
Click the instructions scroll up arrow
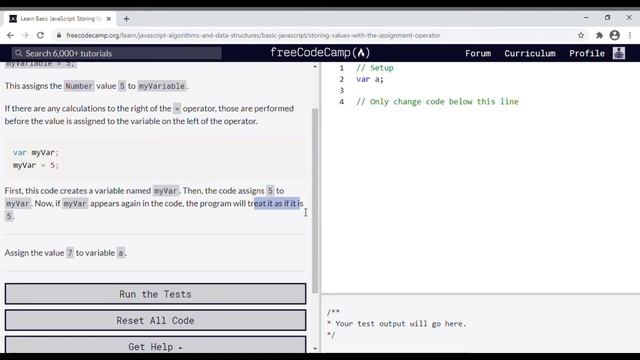click(x=315, y=66)
